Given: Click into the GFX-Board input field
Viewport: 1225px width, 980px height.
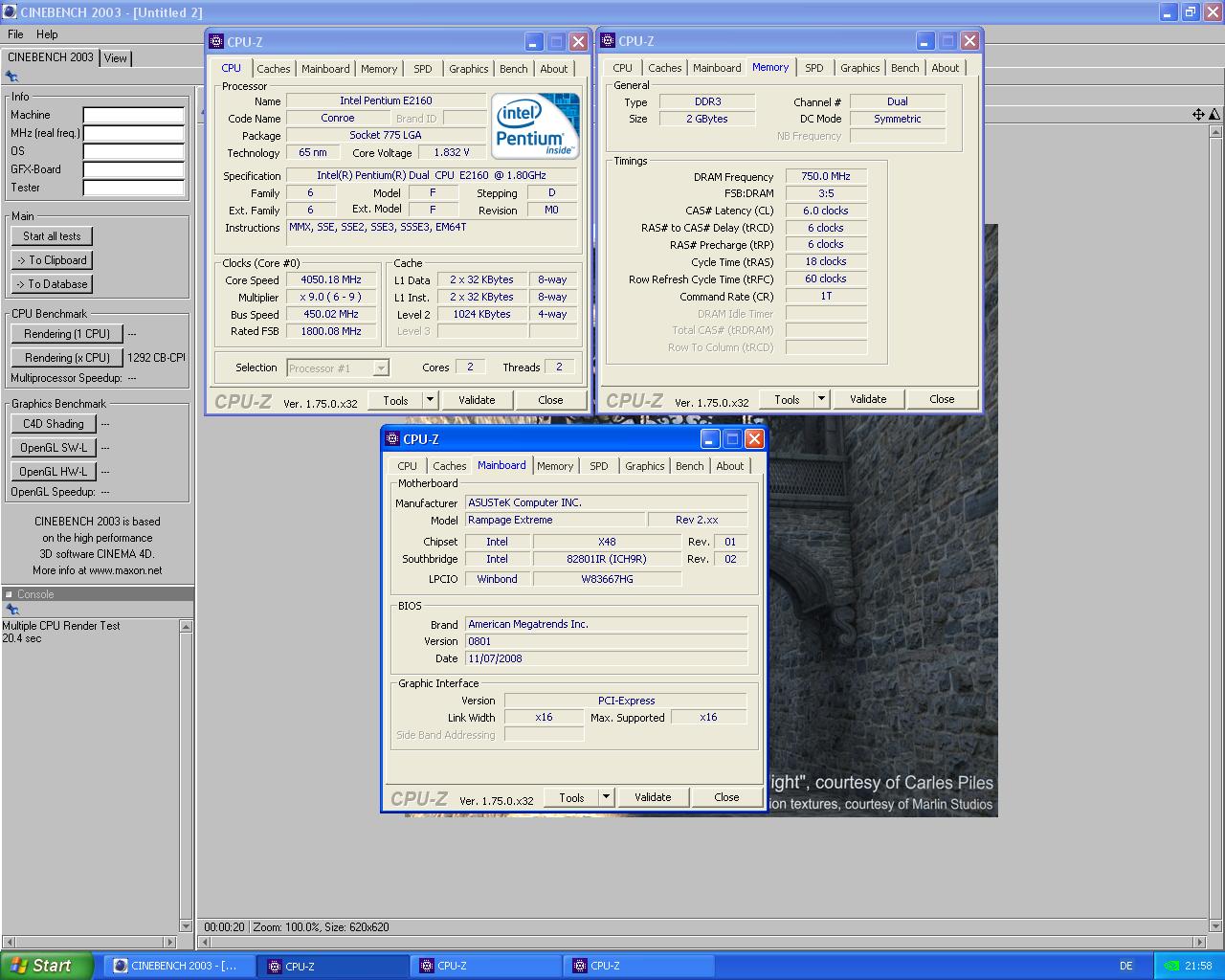Looking at the screenshot, I should click(x=133, y=169).
